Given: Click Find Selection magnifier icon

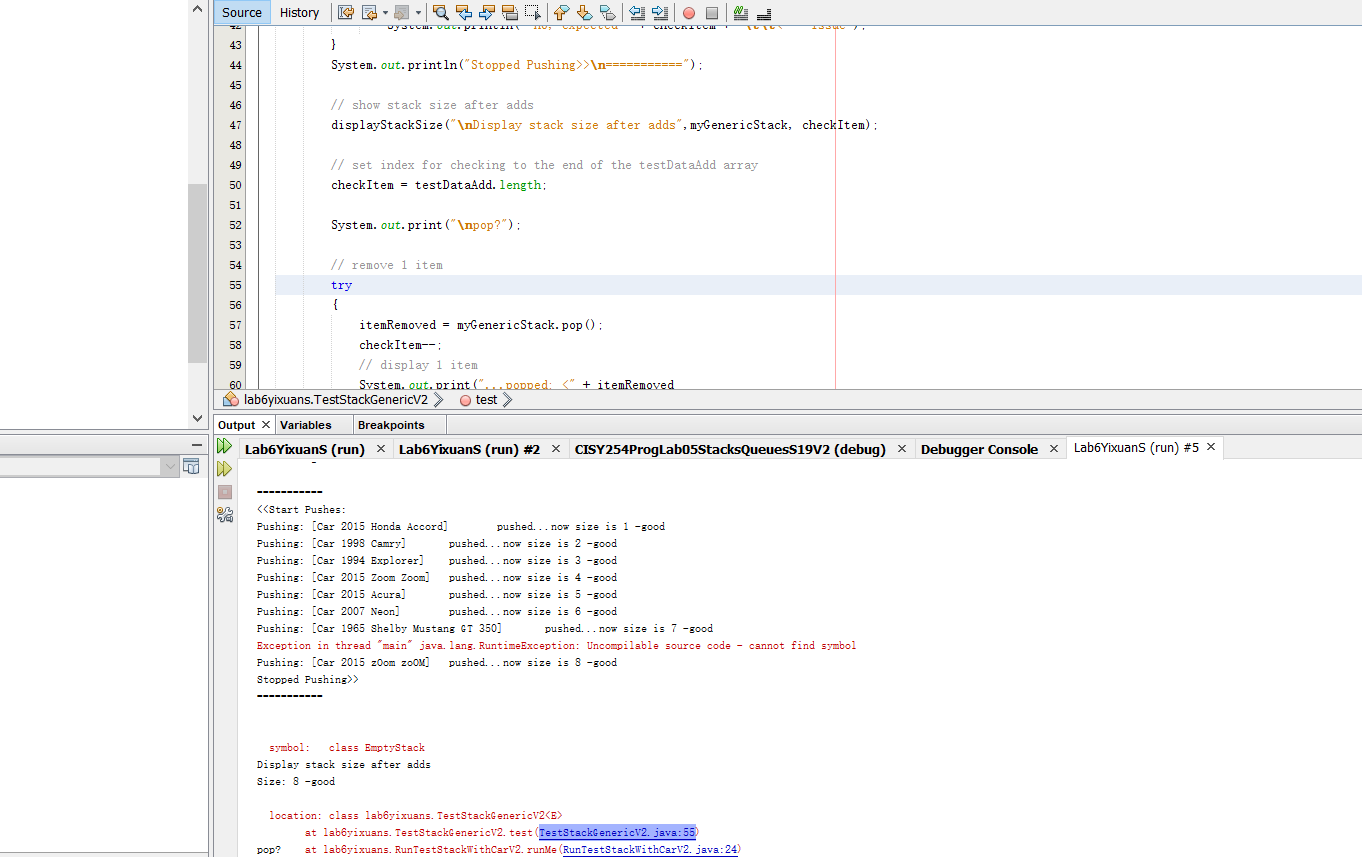Looking at the screenshot, I should pyautogui.click(x=440, y=13).
